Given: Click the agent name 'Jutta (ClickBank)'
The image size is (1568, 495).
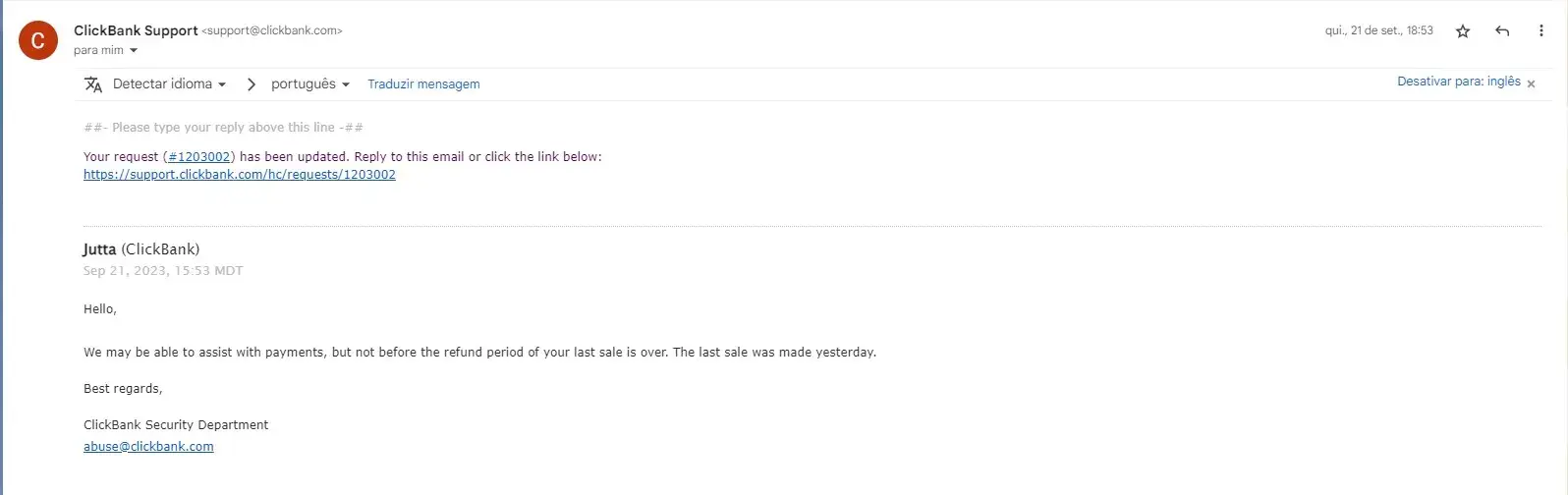Looking at the screenshot, I should click(141, 249).
